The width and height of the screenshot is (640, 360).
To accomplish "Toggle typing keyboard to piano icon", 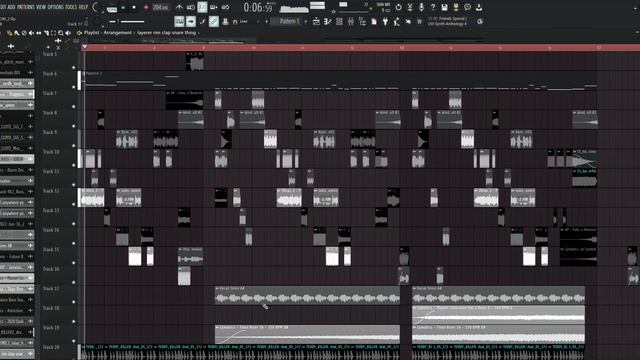I will (x=179, y=21).
